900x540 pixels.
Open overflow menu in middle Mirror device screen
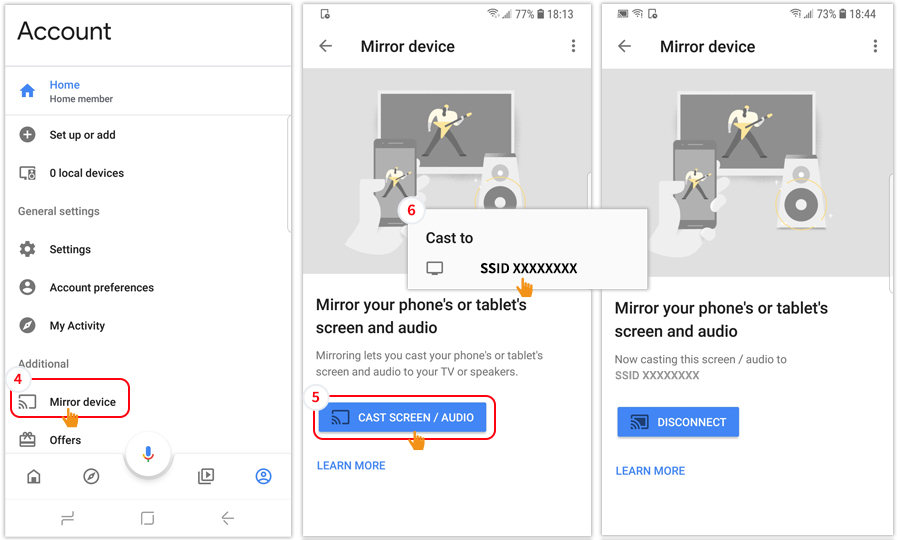(x=573, y=46)
